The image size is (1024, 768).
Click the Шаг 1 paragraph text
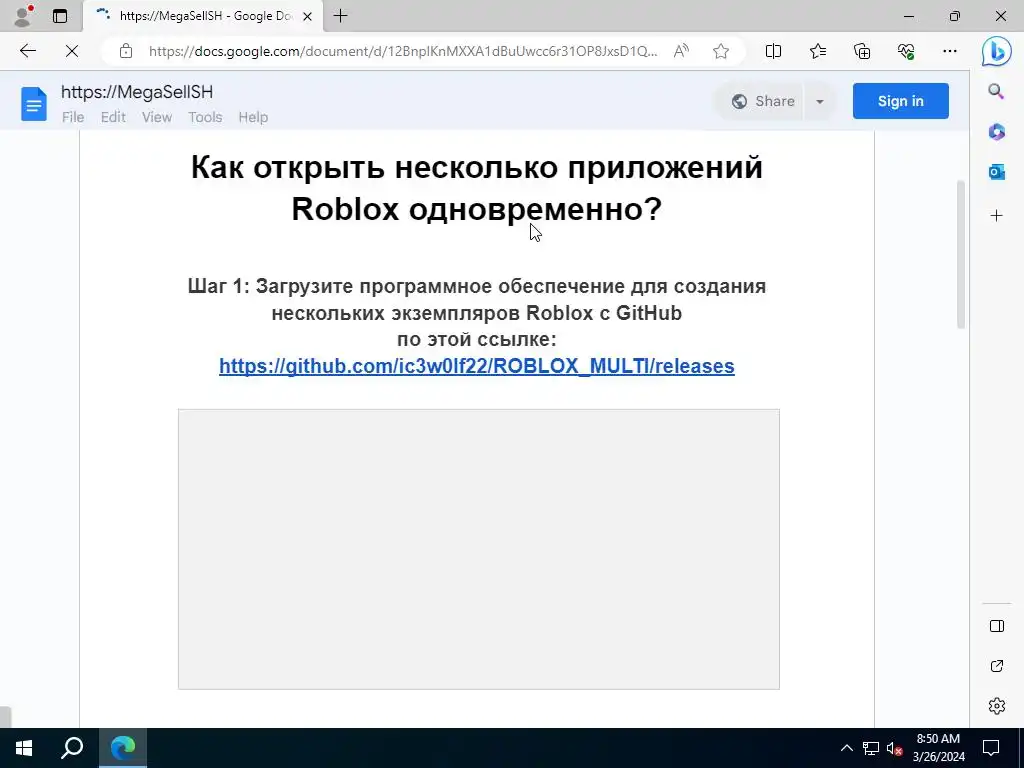click(x=477, y=313)
